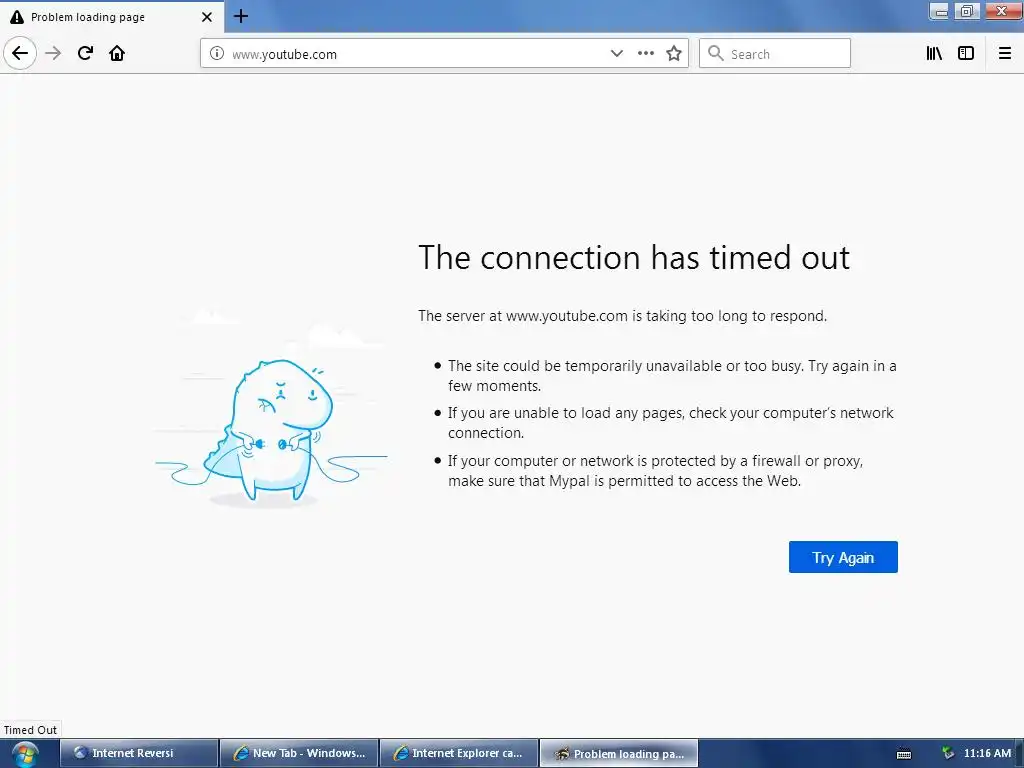Go back using the back arrow

20,53
